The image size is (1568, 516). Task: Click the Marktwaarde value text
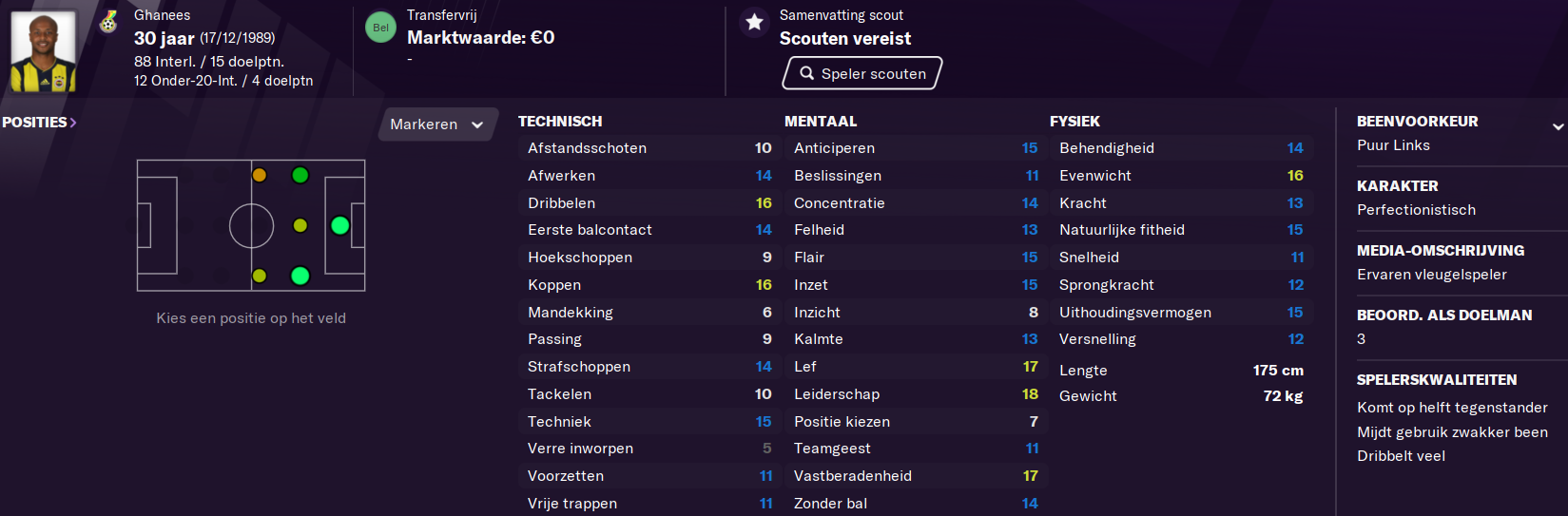click(x=481, y=38)
